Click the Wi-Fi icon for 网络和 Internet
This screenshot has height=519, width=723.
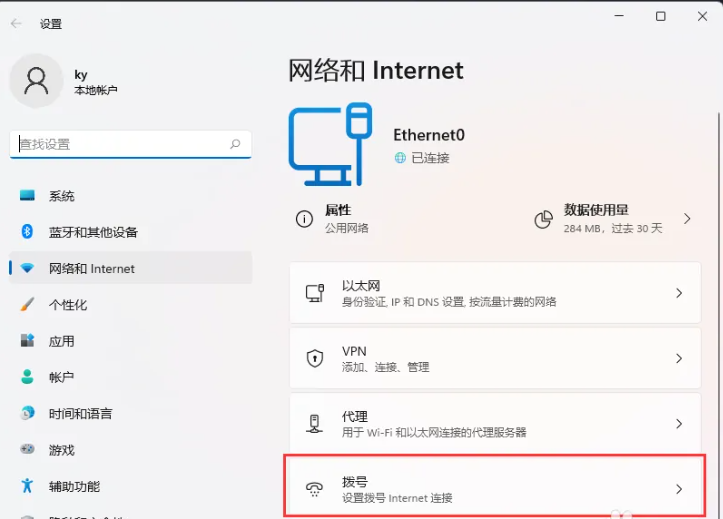click(27, 268)
